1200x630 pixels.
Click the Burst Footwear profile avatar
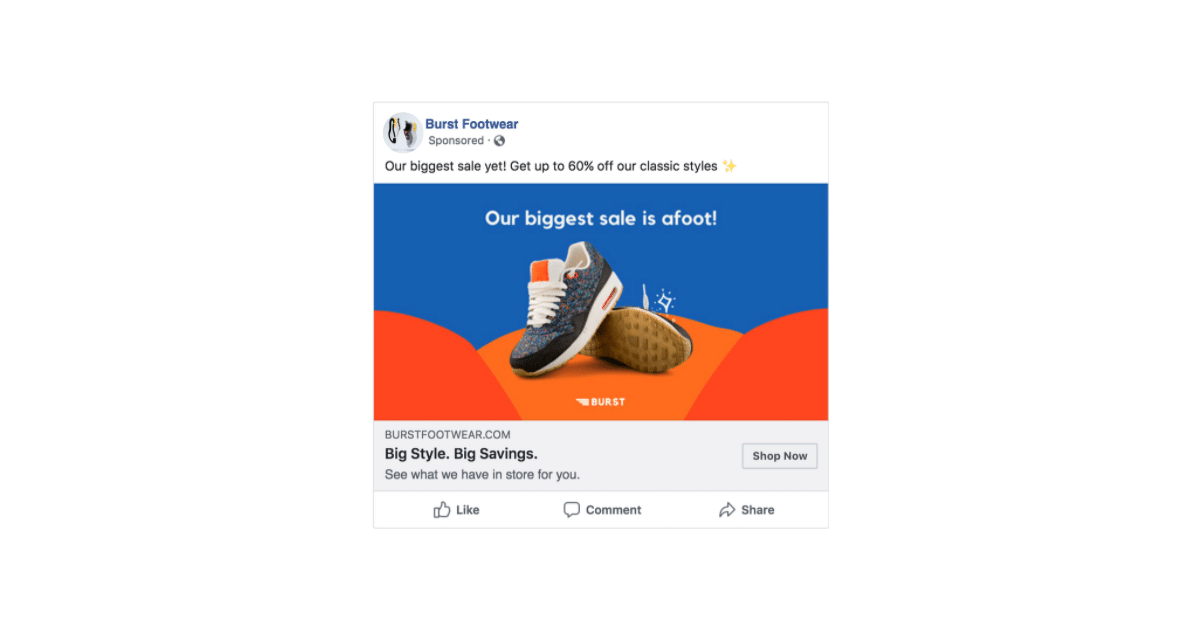[402, 132]
